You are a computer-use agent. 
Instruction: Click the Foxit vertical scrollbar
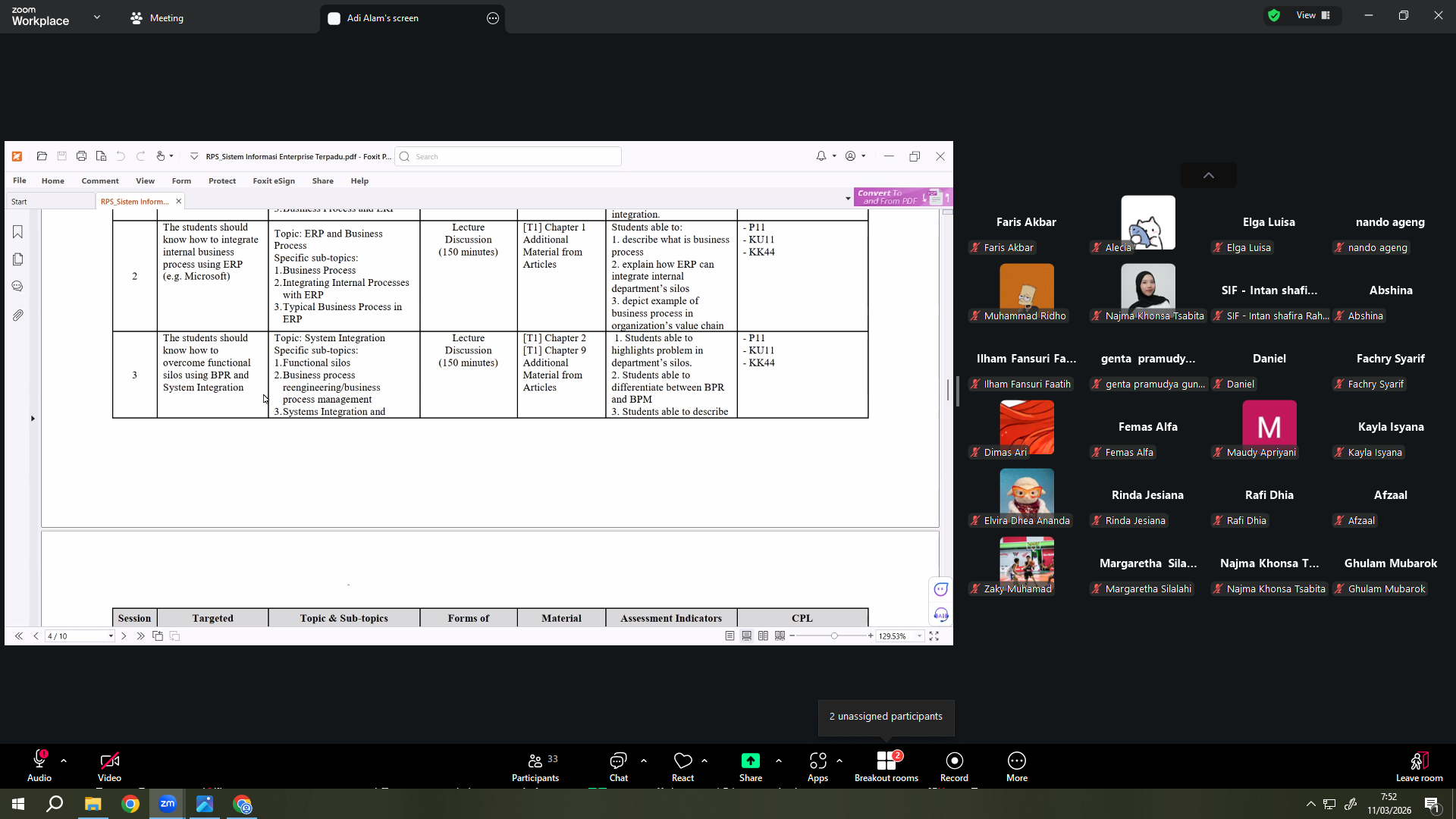click(x=947, y=417)
